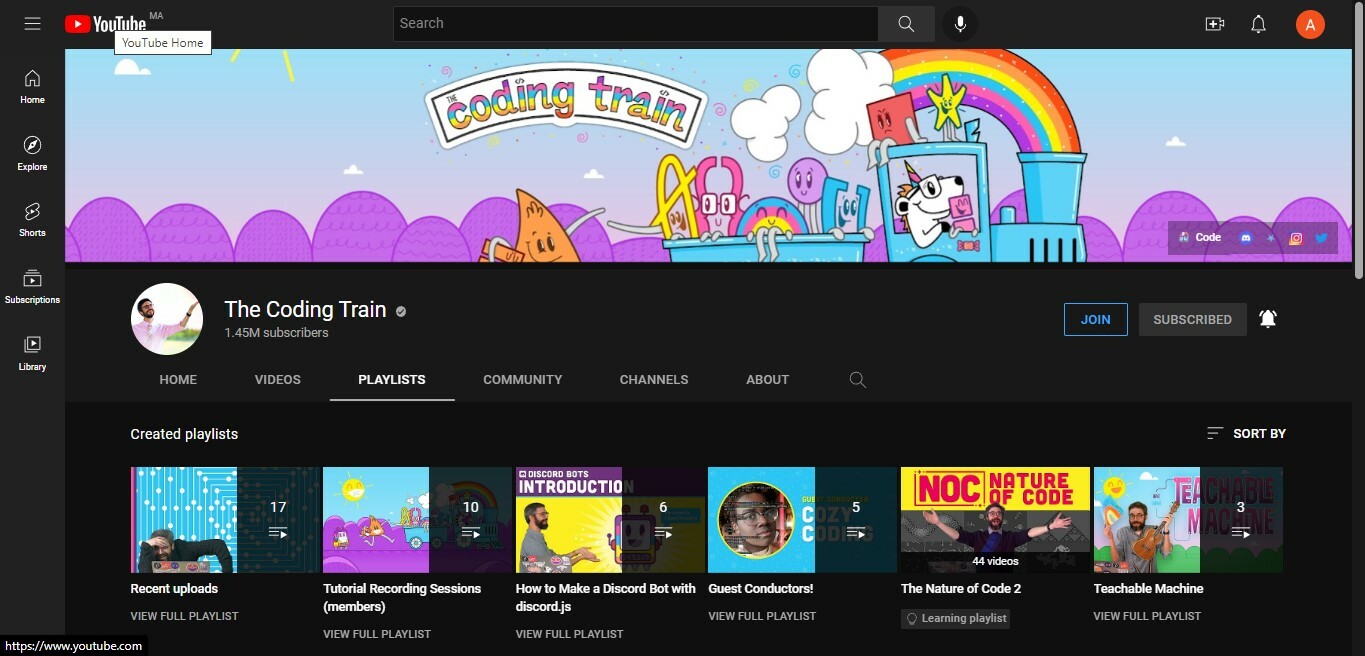Open Tutorial Recording Sessions thumbnail
The height and width of the screenshot is (656, 1365).
417,520
